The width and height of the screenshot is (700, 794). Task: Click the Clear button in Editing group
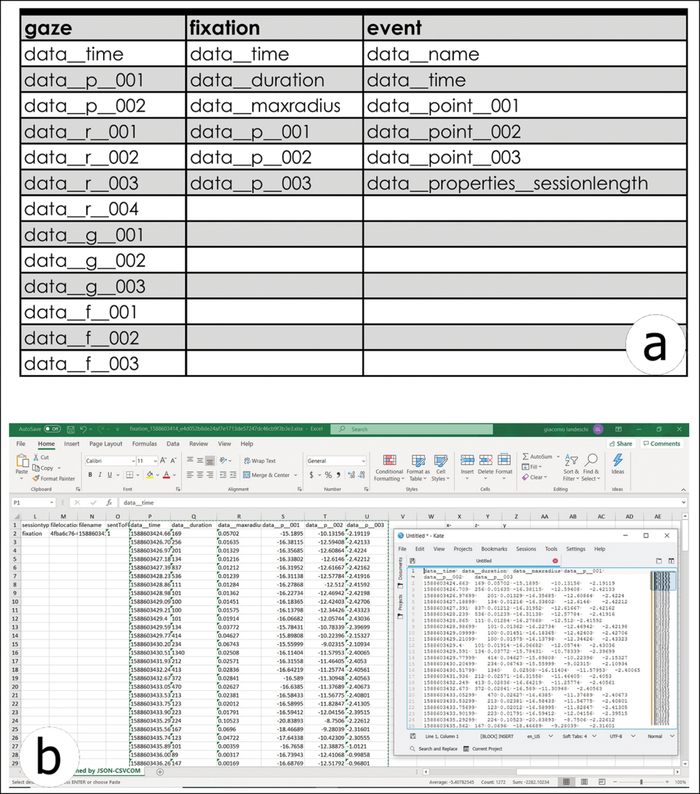click(x=532, y=477)
